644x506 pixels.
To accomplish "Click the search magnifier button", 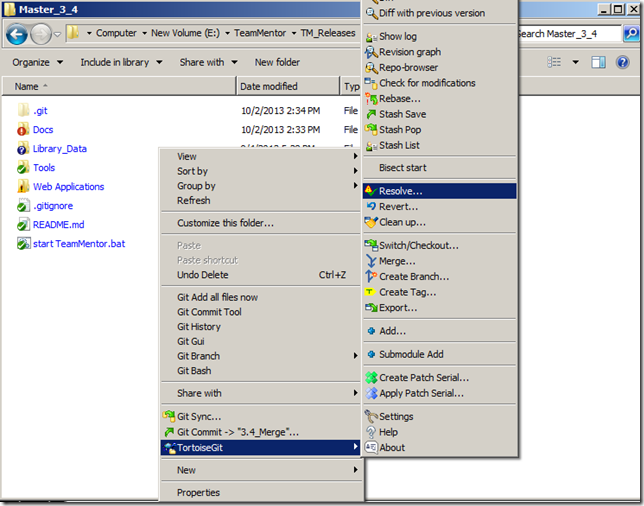I will [631, 34].
